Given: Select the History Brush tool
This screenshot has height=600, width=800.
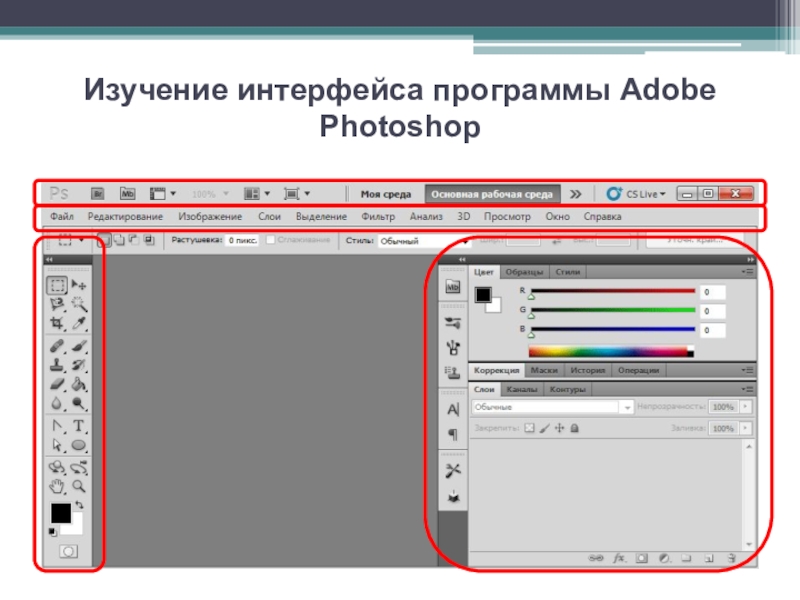Looking at the screenshot, I should point(79,365).
